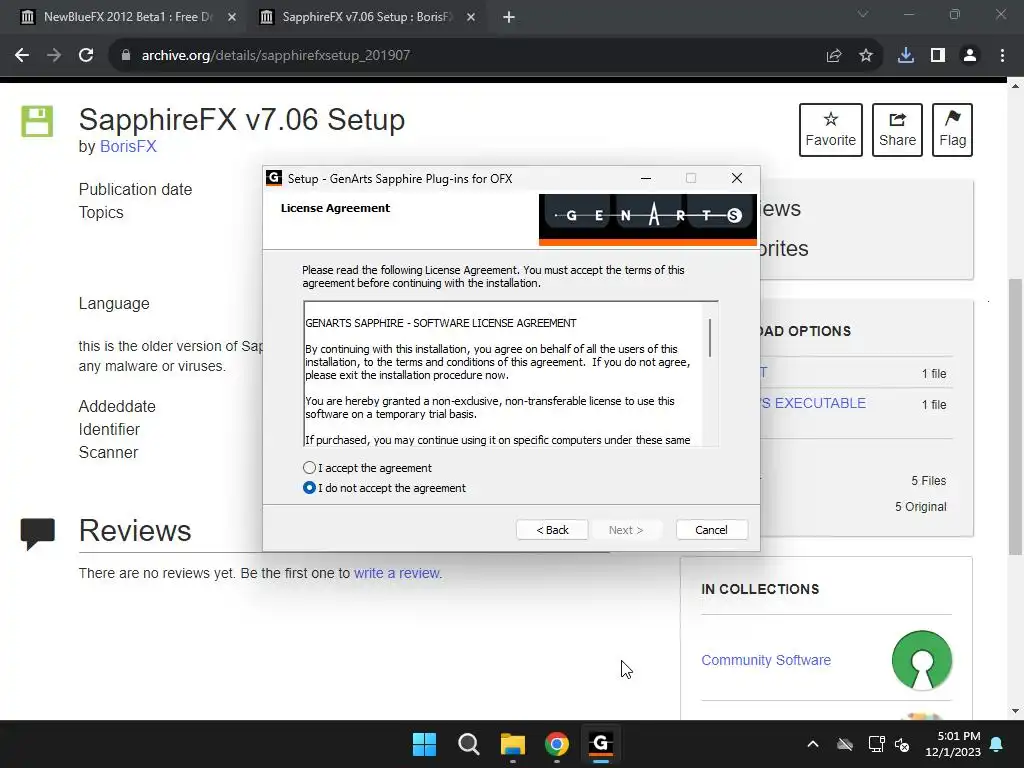Switch to NewBlueFX 2012 Beta1 tab
Viewport: 1024px width, 768px height.
(127, 17)
